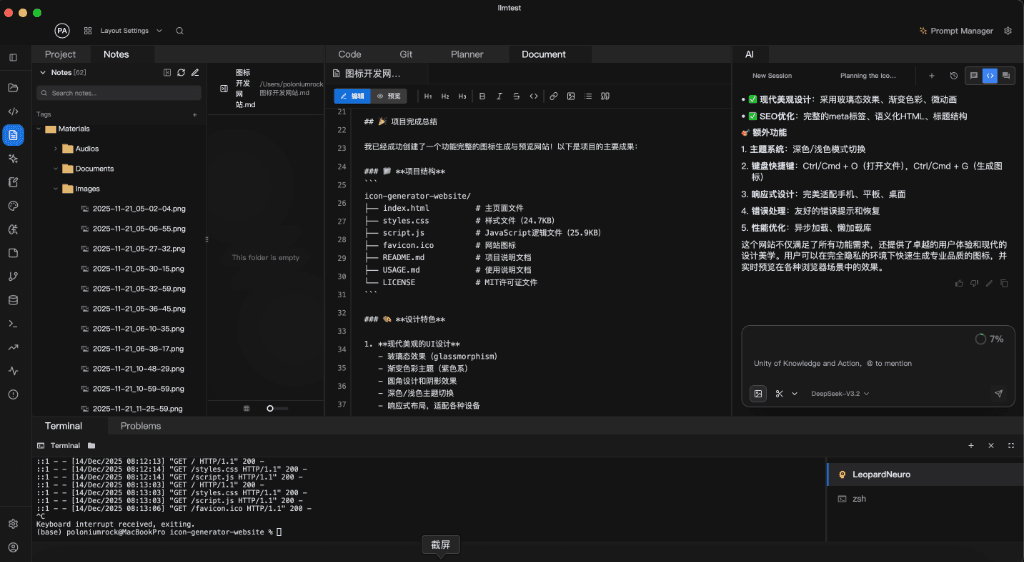Viewport: 1024px width, 562px height.
Task: Open the user account sidebar icon
Action: 13,548
